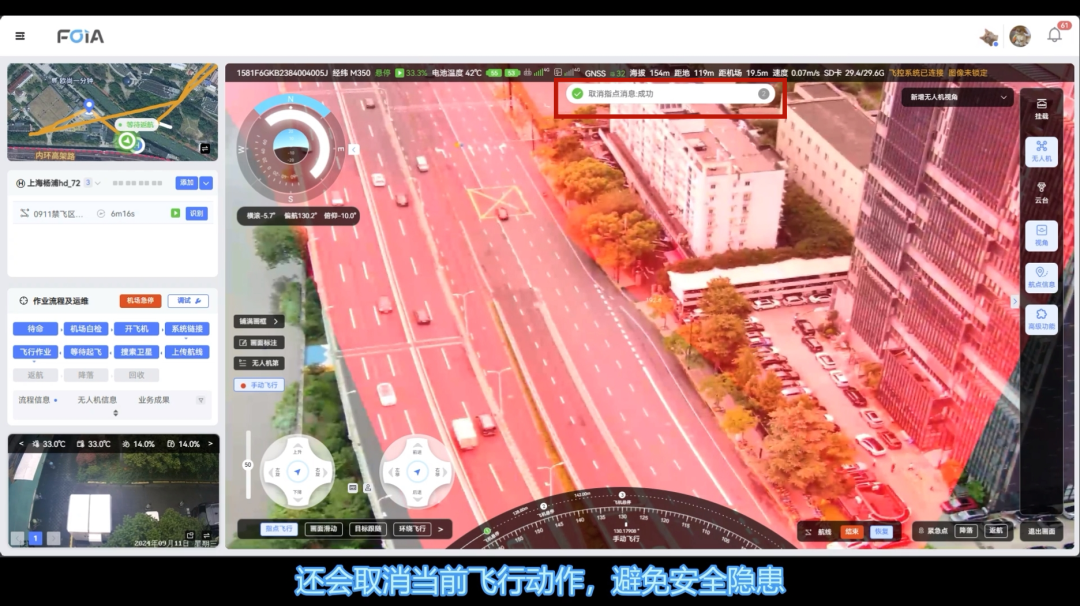Switch to the 业务成果 tab
The height and width of the screenshot is (606, 1080).
click(154, 400)
